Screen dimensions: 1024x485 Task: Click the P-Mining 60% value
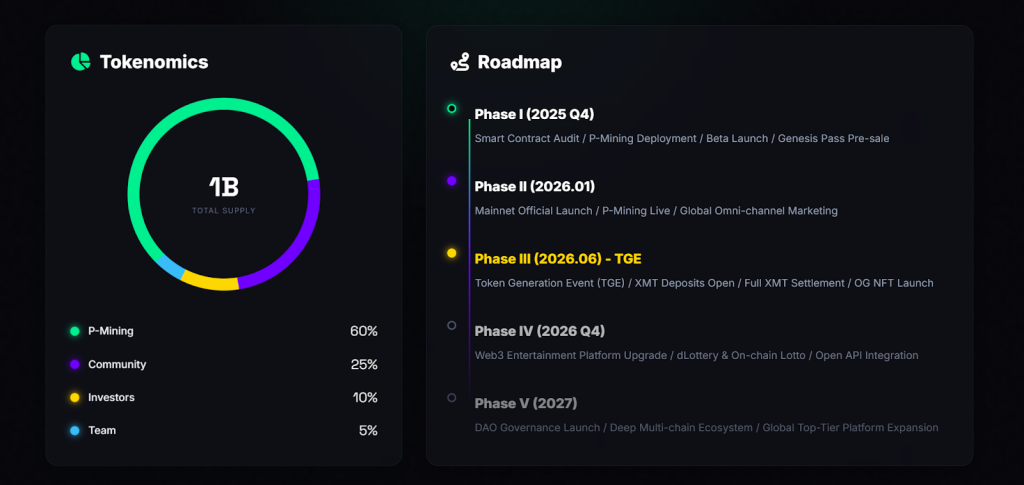click(362, 331)
